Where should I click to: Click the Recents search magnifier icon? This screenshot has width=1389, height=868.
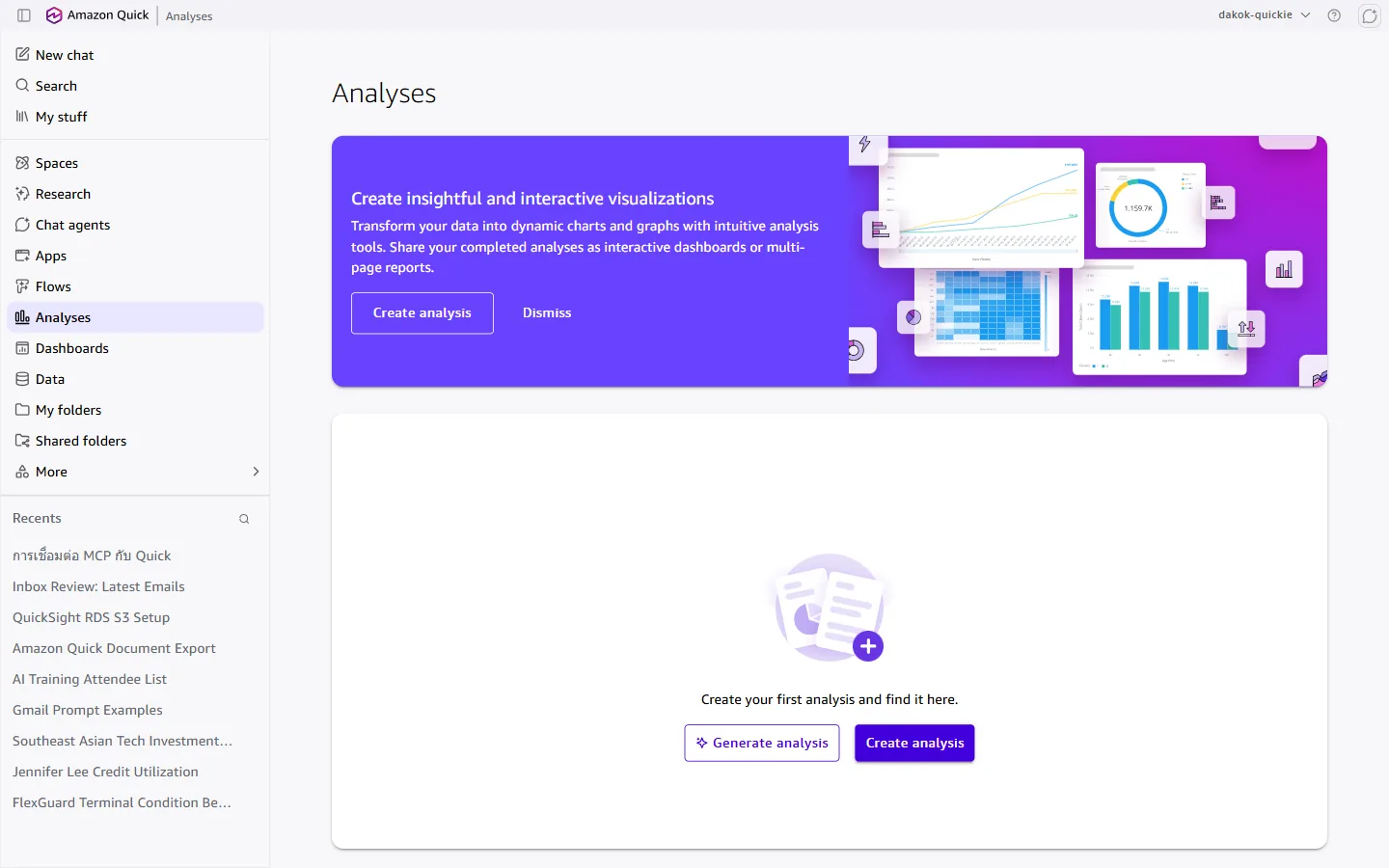(x=244, y=519)
